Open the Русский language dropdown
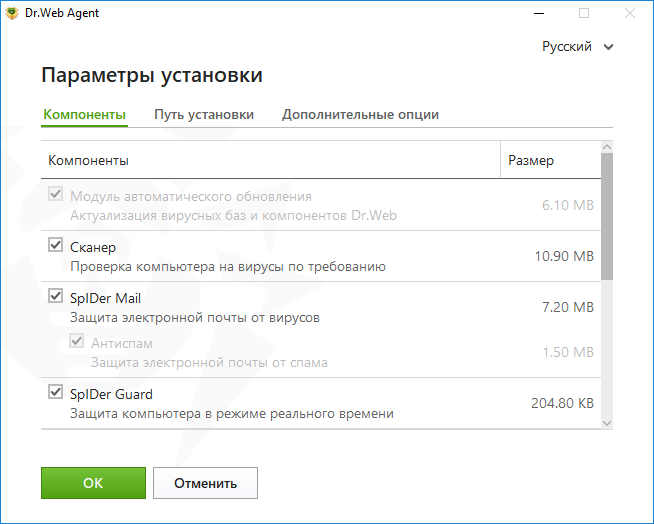This screenshot has width=654, height=524. coord(577,46)
